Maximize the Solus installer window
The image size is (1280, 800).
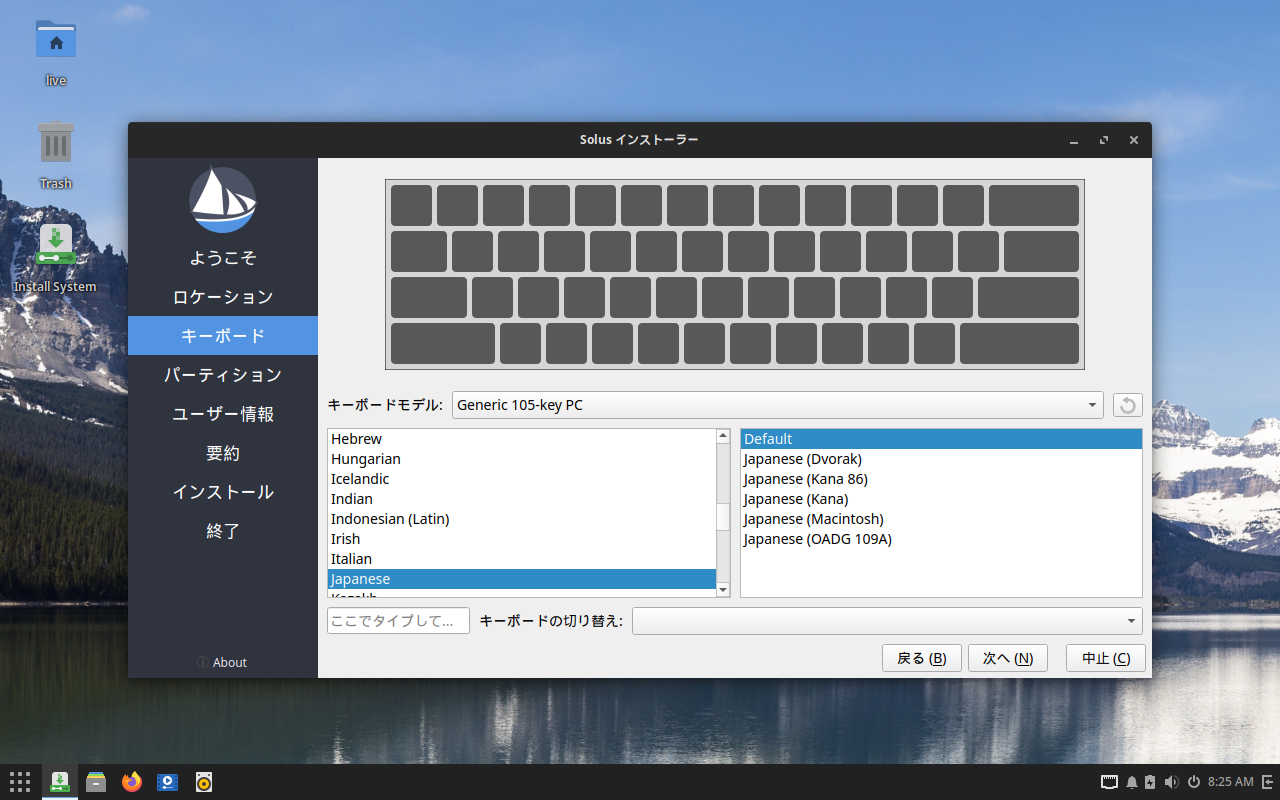1104,141
